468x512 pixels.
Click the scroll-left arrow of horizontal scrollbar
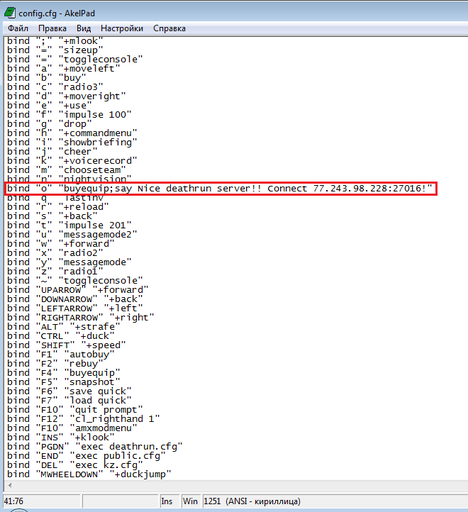(x=10, y=485)
